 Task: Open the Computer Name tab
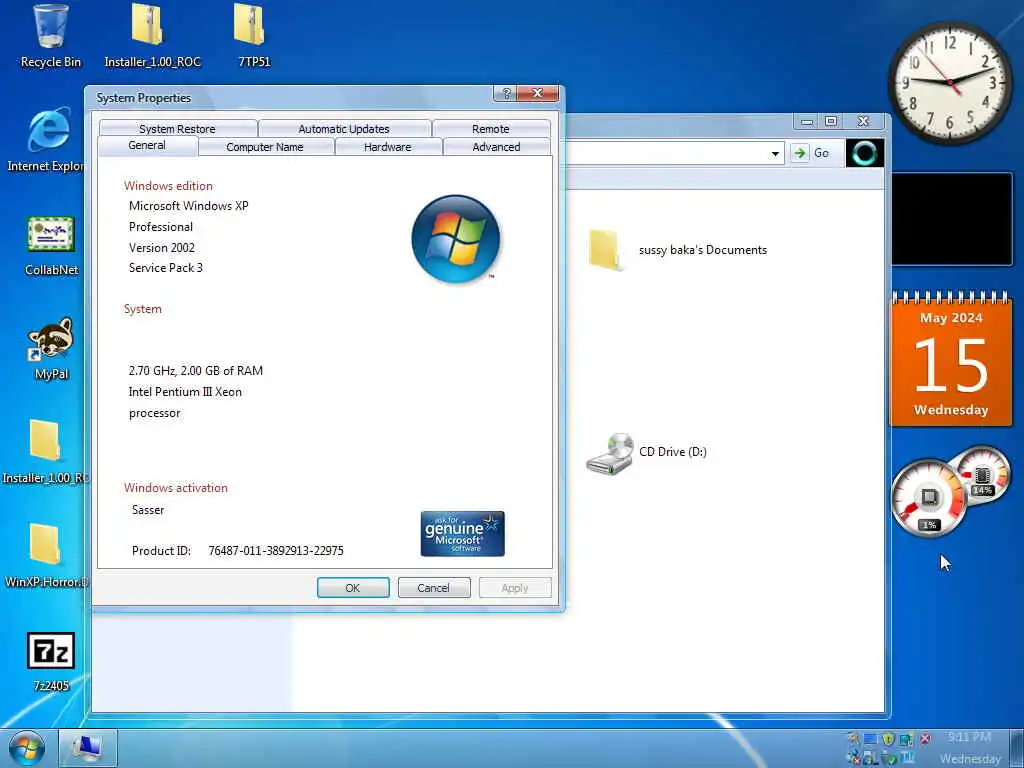(265, 147)
